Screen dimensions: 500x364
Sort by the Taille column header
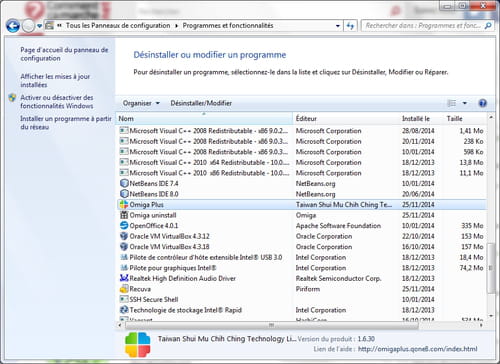click(x=465, y=119)
